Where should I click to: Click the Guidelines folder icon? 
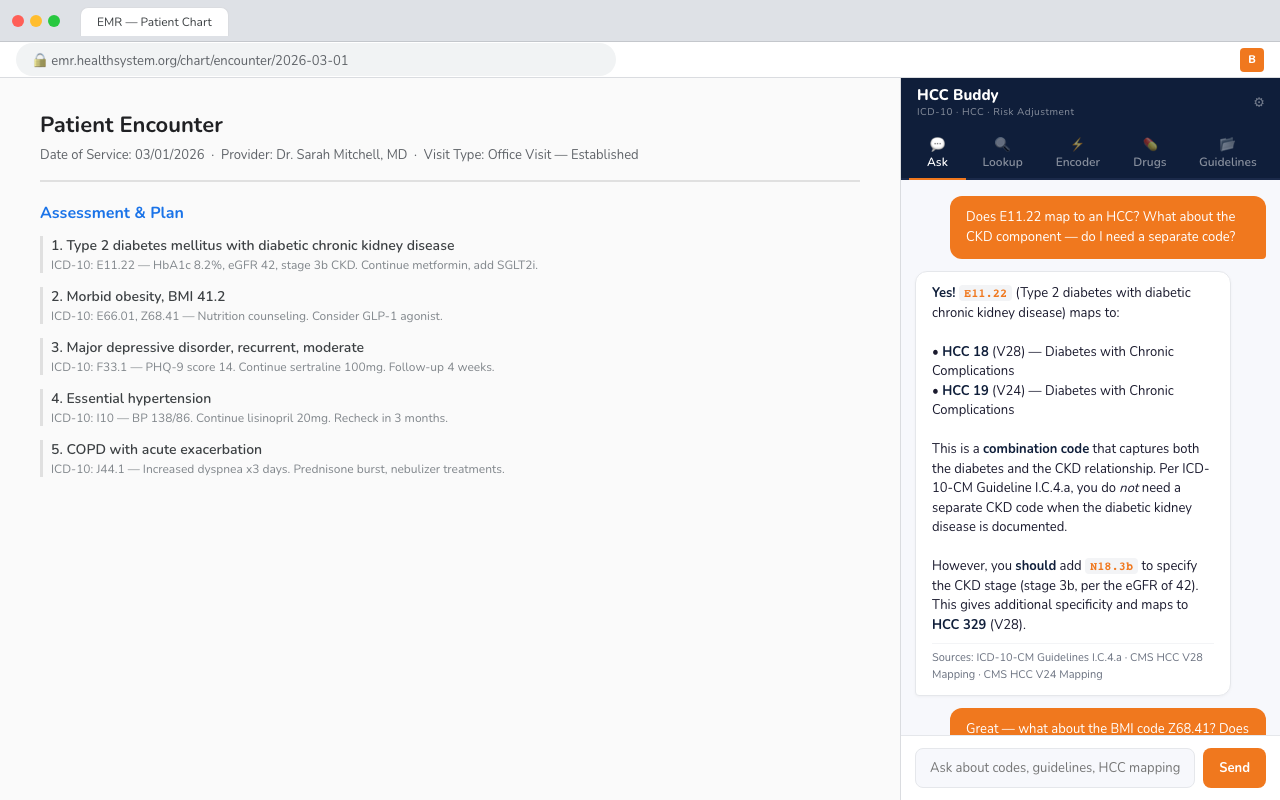1227,144
